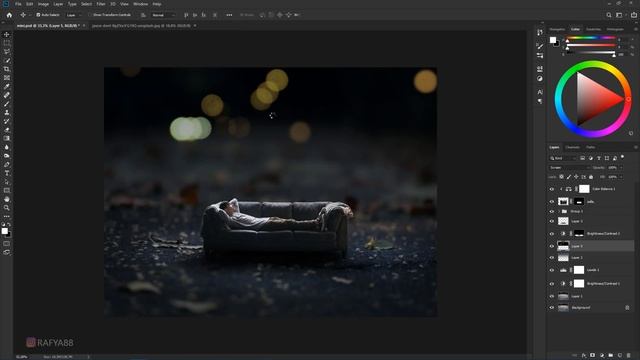Image resolution: width=640 pixels, height=360 pixels.
Task: Toggle visibility of Brightness/Contrast 1 layer
Action: pyautogui.click(x=552, y=283)
